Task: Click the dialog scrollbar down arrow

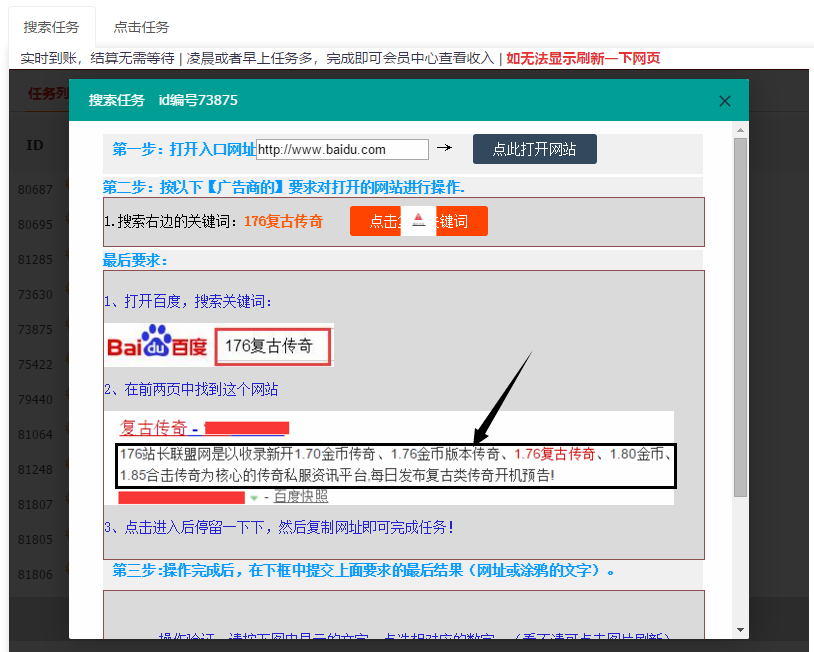Action: 740,630
